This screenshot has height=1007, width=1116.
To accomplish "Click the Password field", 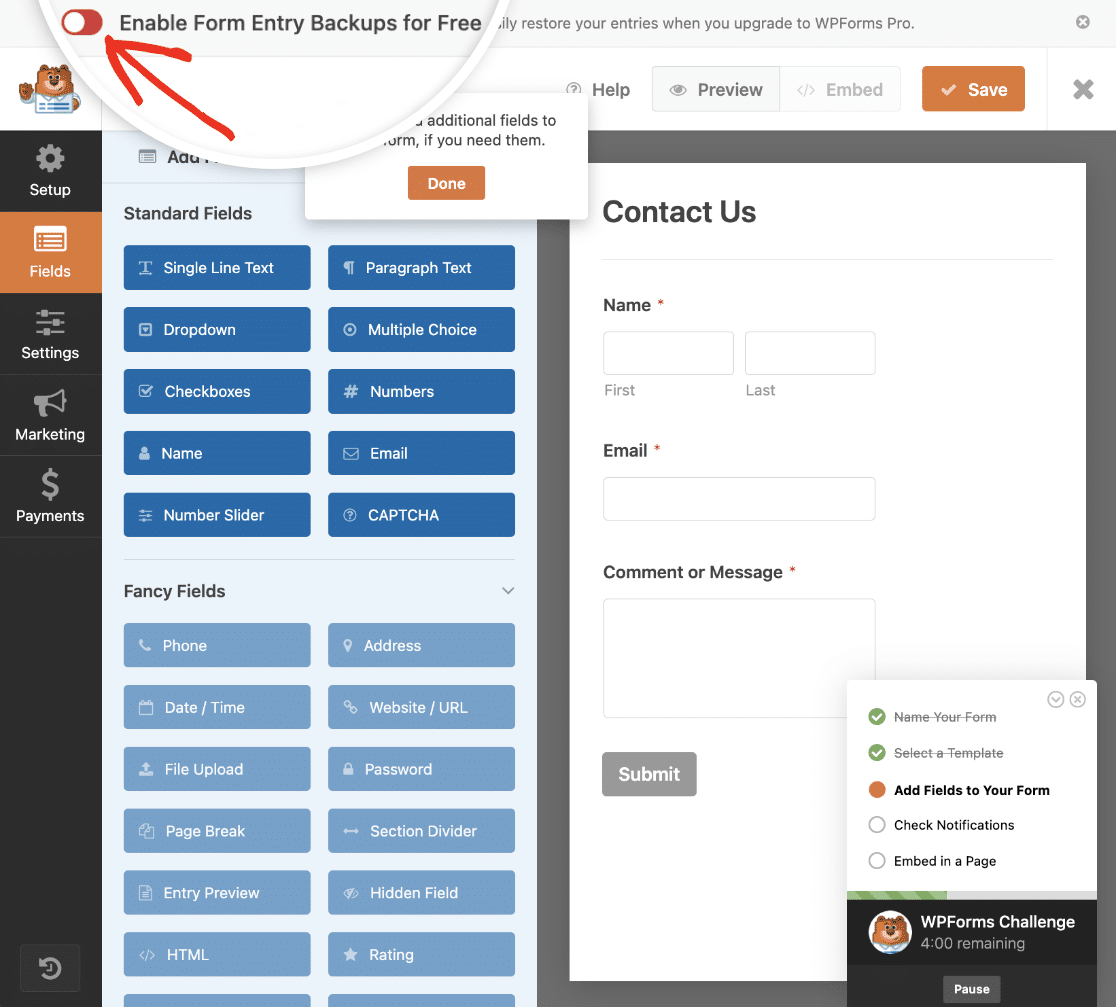I will pos(421,769).
